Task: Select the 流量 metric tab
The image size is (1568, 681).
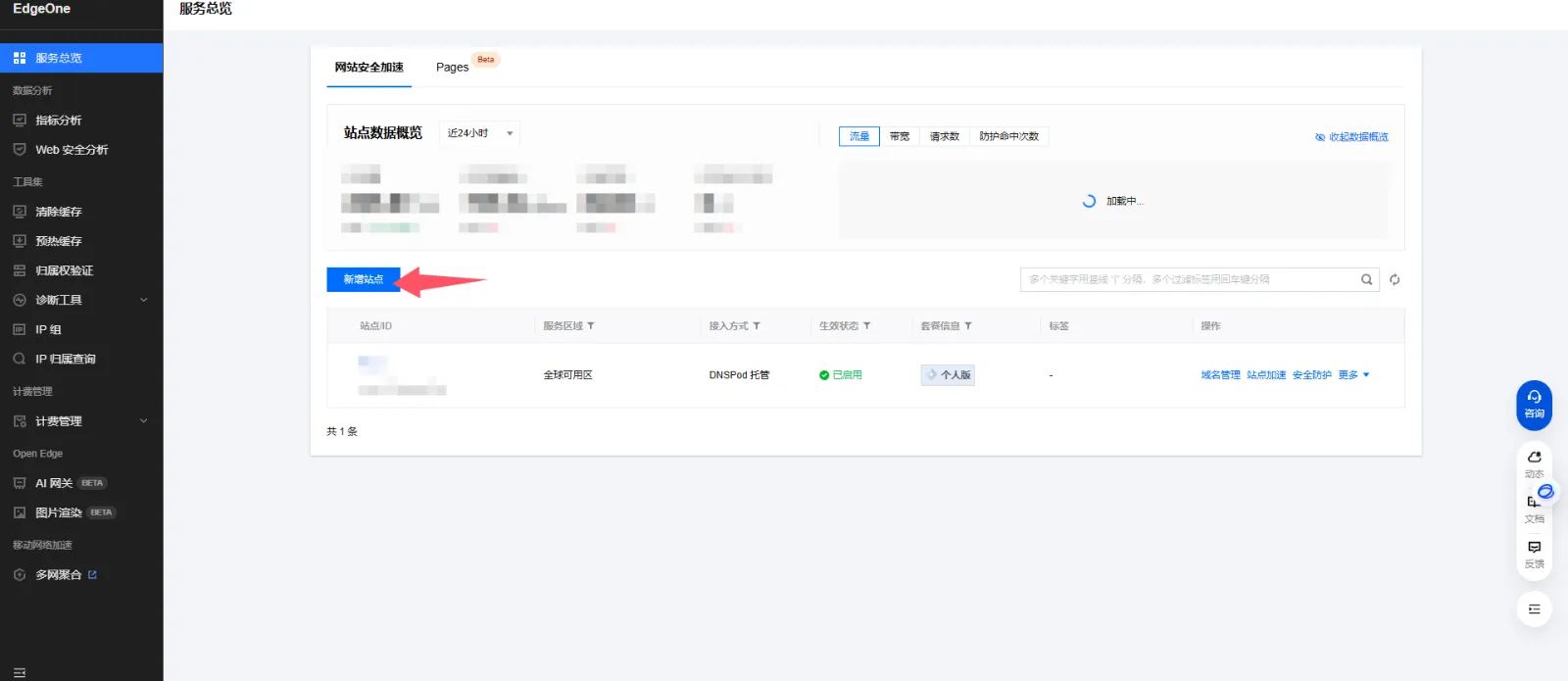Action: (x=859, y=136)
